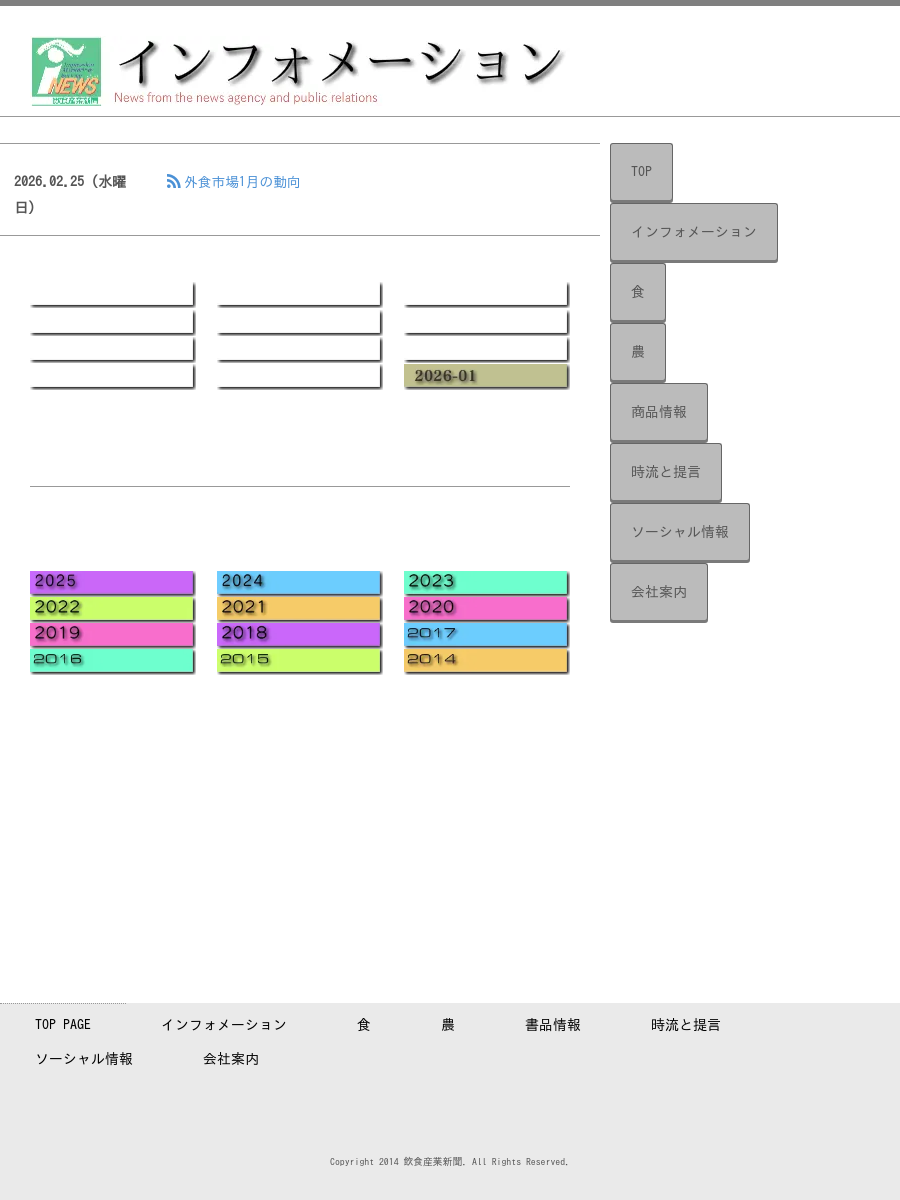This screenshot has width=900, height=1200.
Task: Open インフォメーション in the sidebar menu
Action: point(693,232)
